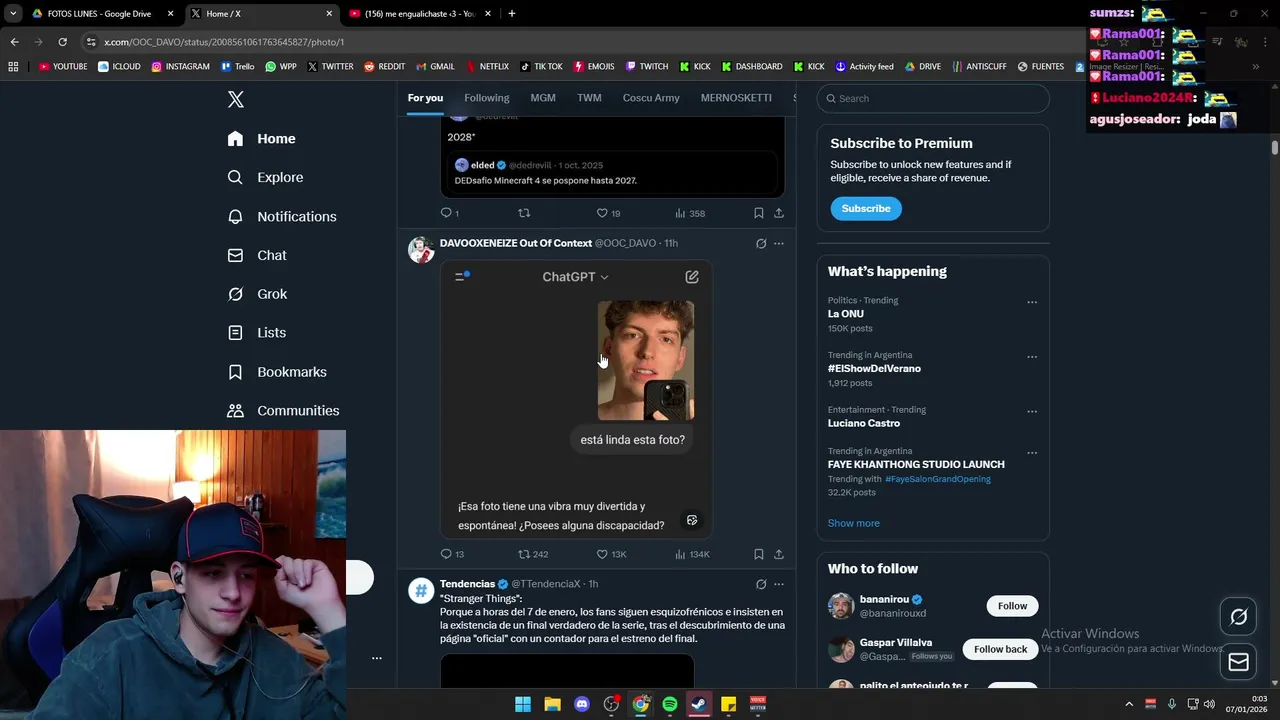
Task: Open the #FayeSalonGrandOpening hashtag link
Action: pyautogui.click(x=938, y=479)
